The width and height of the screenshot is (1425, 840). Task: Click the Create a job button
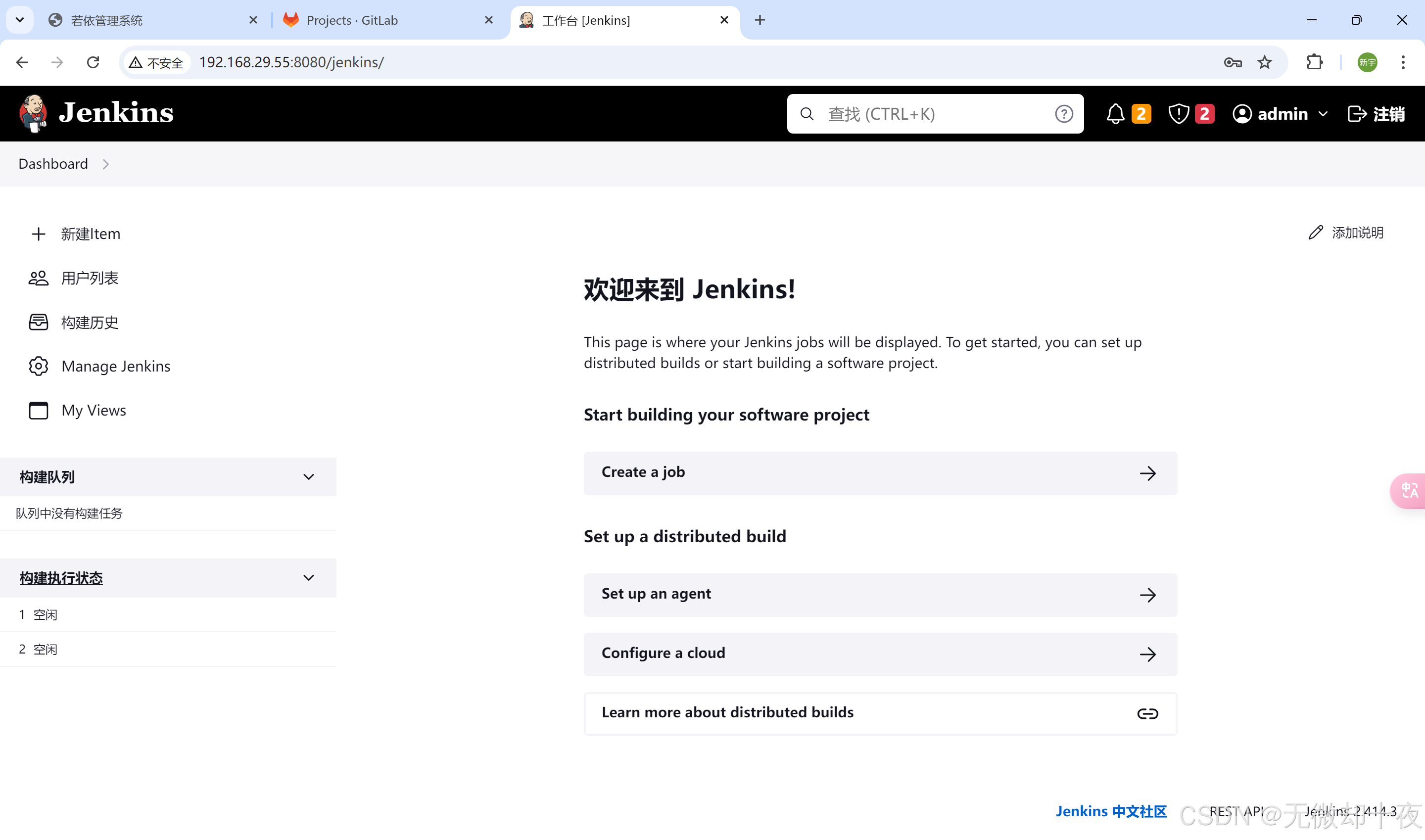tap(880, 472)
